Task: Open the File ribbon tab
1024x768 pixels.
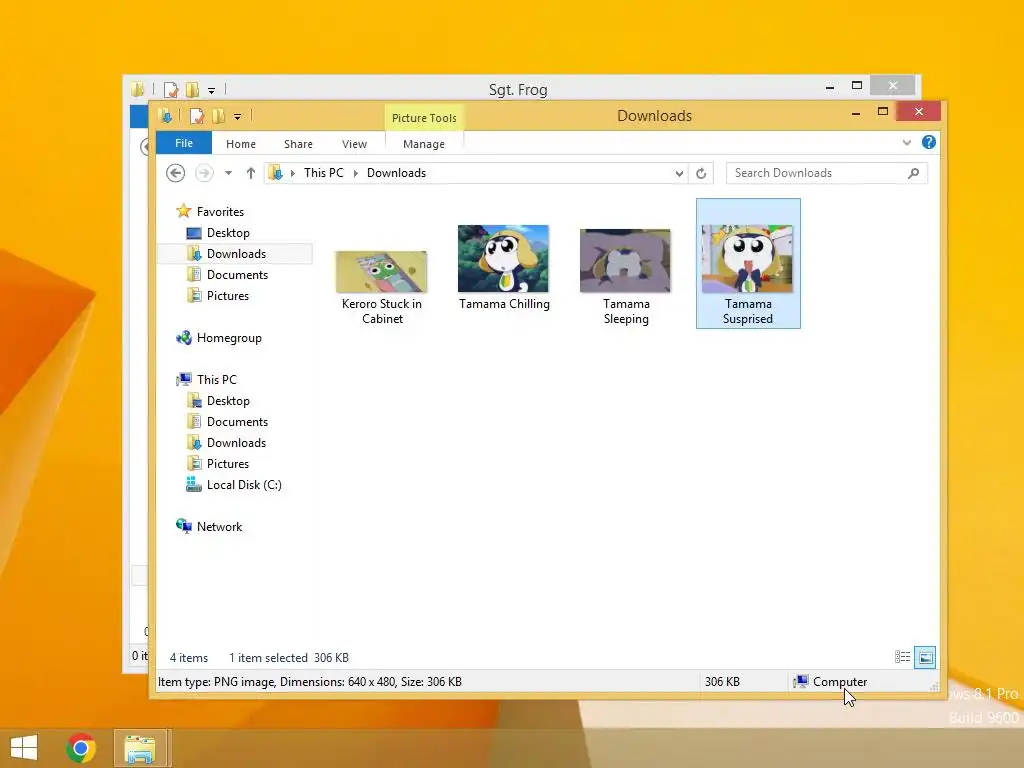Action: 184,143
